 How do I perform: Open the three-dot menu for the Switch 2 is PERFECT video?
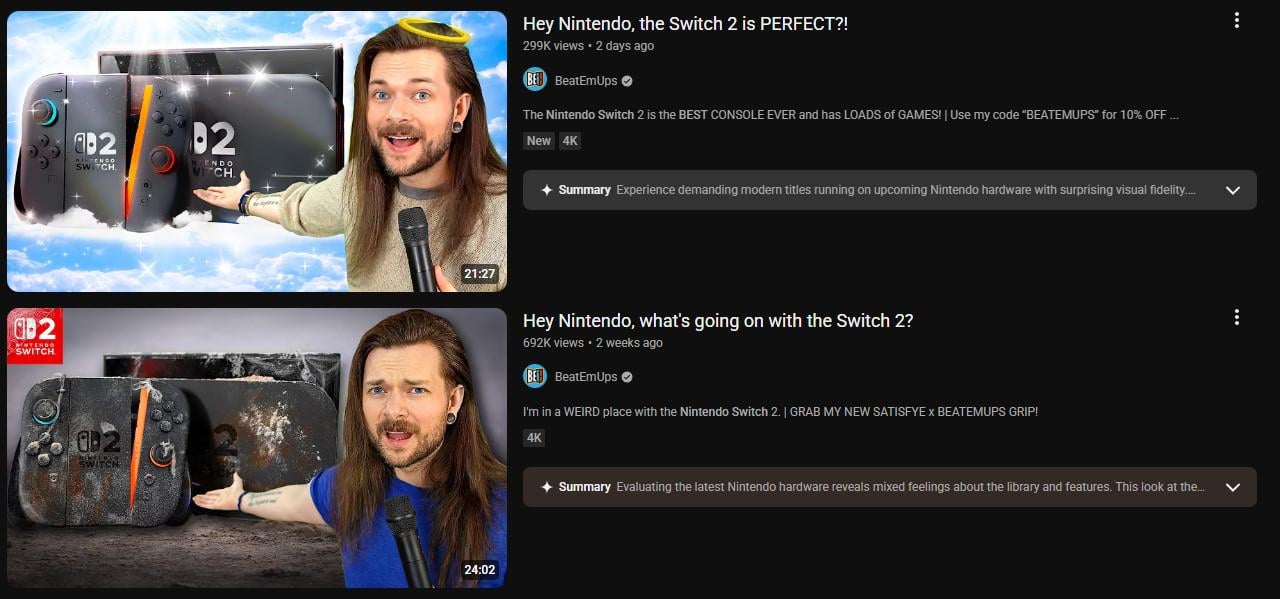click(1237, 20)
